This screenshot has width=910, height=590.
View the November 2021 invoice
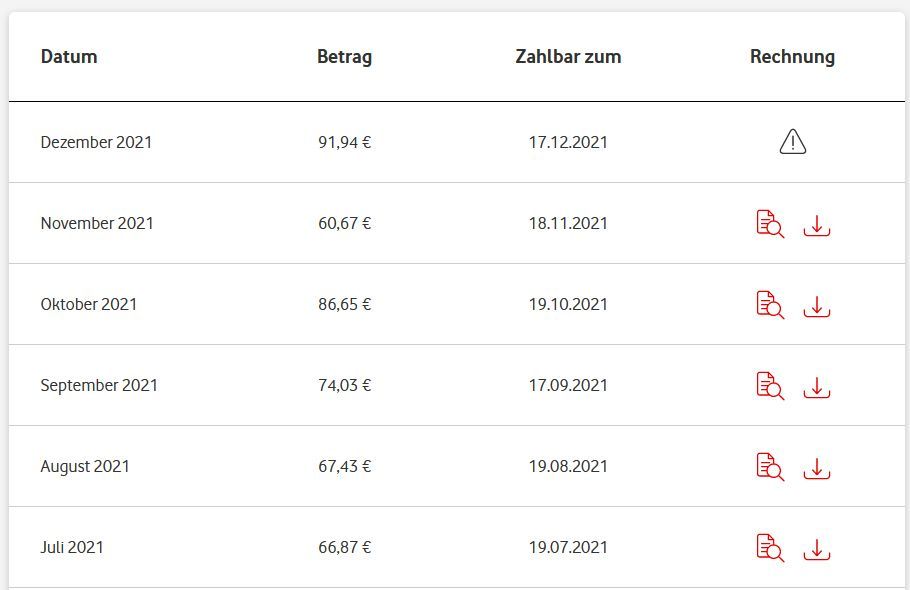coord(769,224)
